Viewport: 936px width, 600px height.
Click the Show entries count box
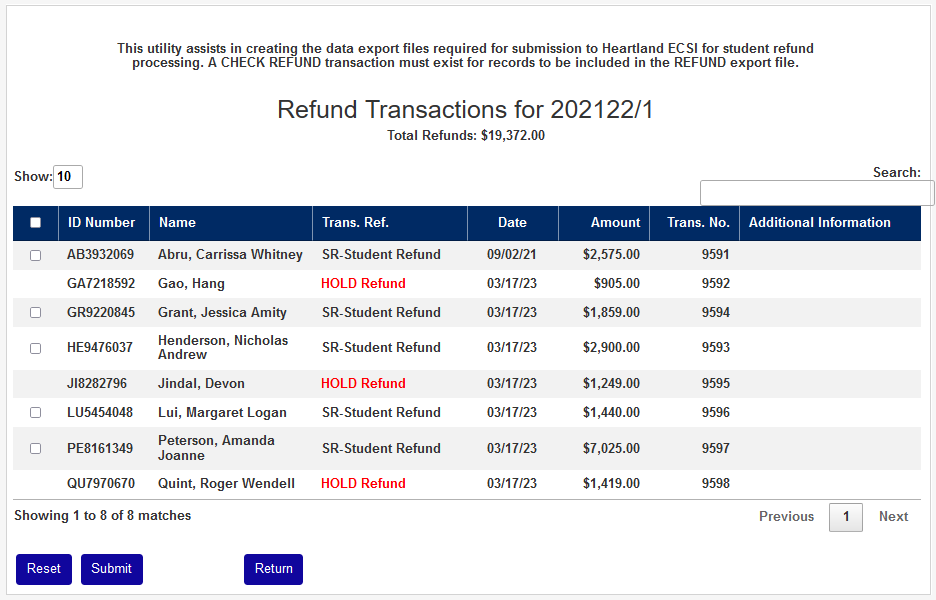[70, 176]
